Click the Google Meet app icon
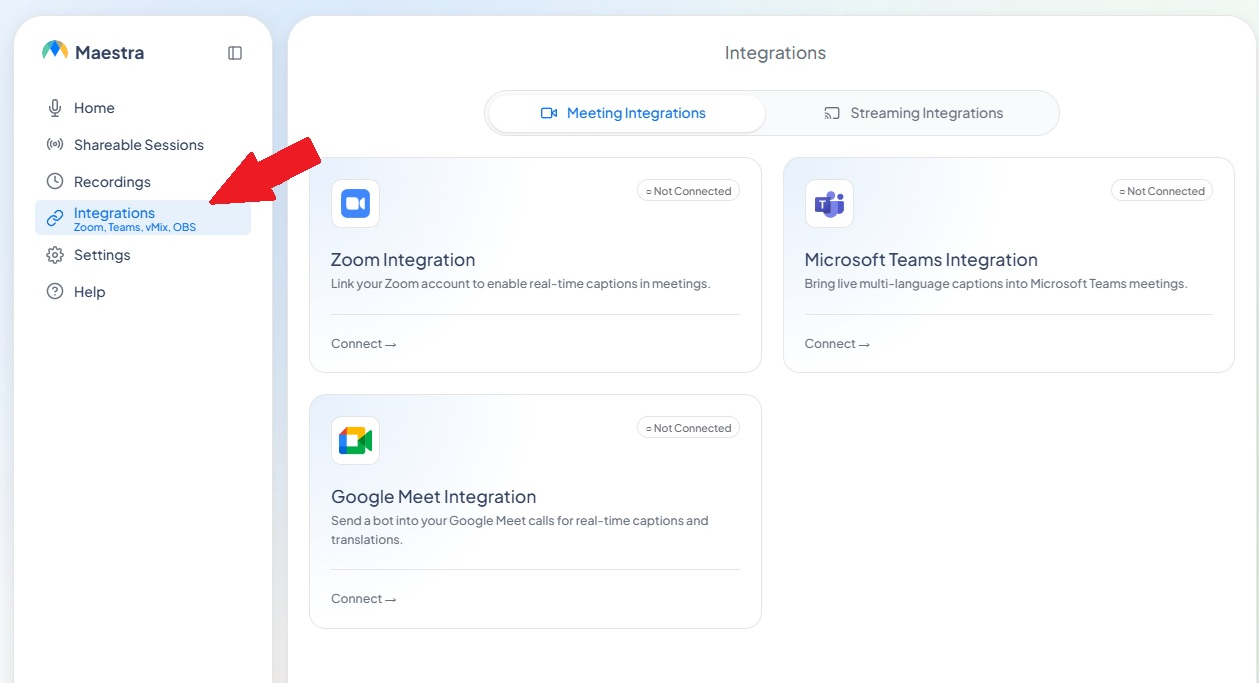Image resolution: width=1259 pixels, height=683 pixels. click(355, 441)
